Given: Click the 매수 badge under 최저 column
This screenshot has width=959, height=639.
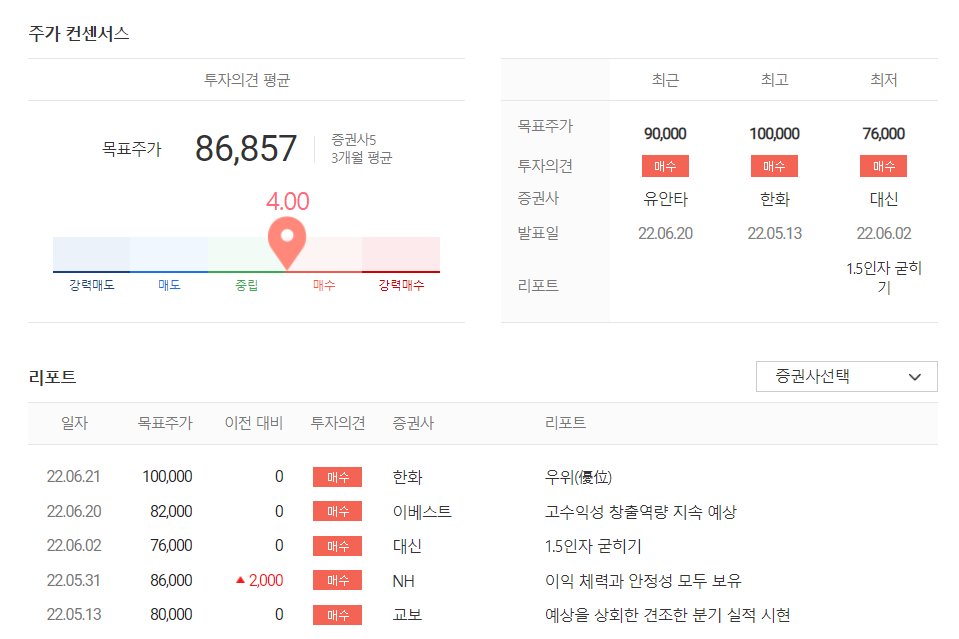Looking at the screenshot, I should [x=883, y=166].
